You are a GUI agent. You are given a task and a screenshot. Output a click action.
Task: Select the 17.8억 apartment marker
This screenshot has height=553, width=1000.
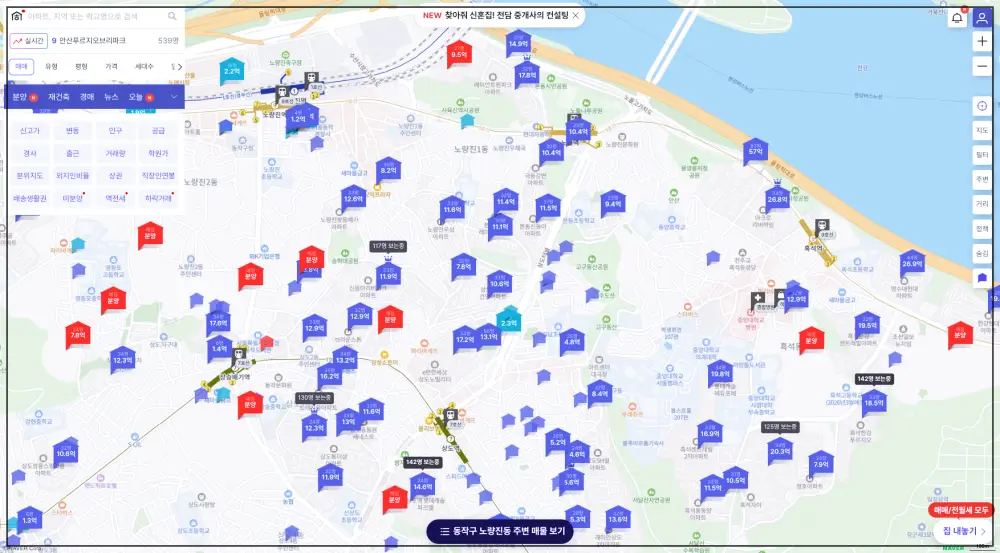point(527,74)
